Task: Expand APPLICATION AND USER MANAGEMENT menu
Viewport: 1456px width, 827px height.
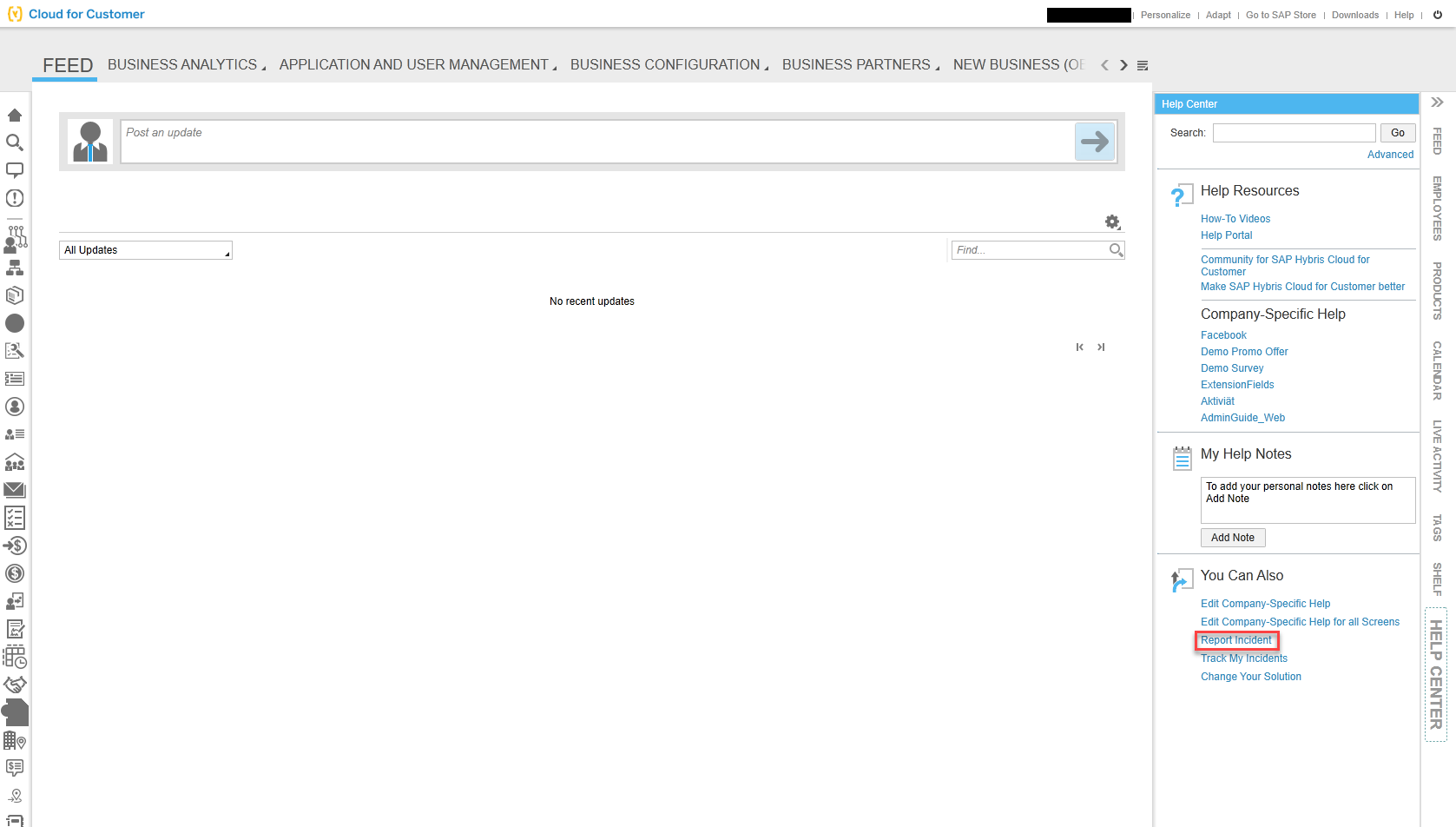Action: (418, 65)
